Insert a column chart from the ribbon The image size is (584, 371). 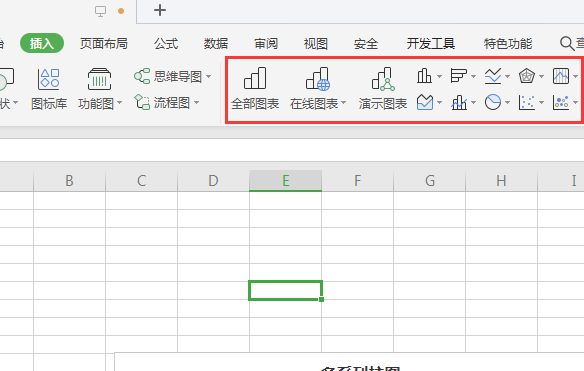point(424,76)
